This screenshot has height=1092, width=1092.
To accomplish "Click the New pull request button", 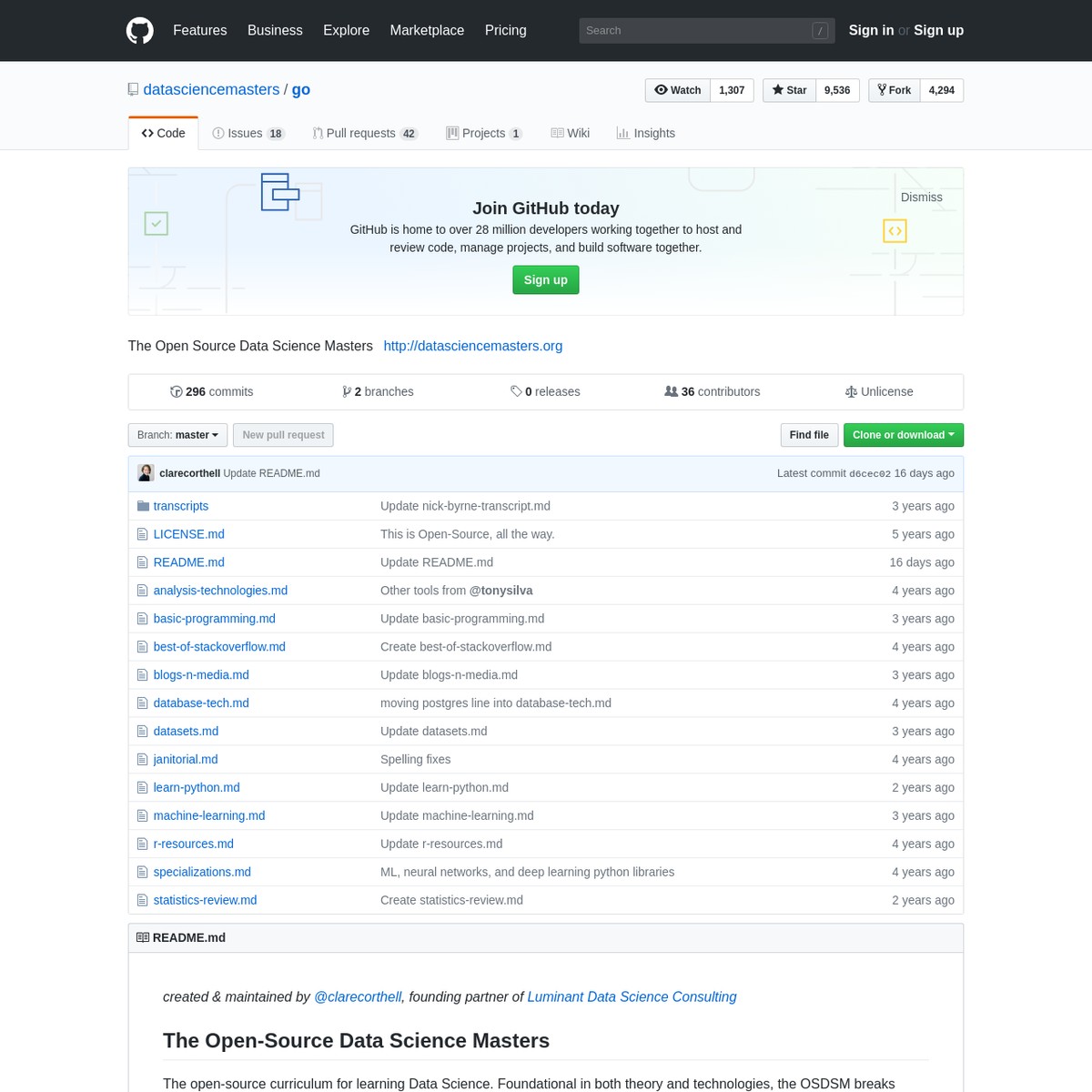I will pyautogui.click(x=283, y=435).
